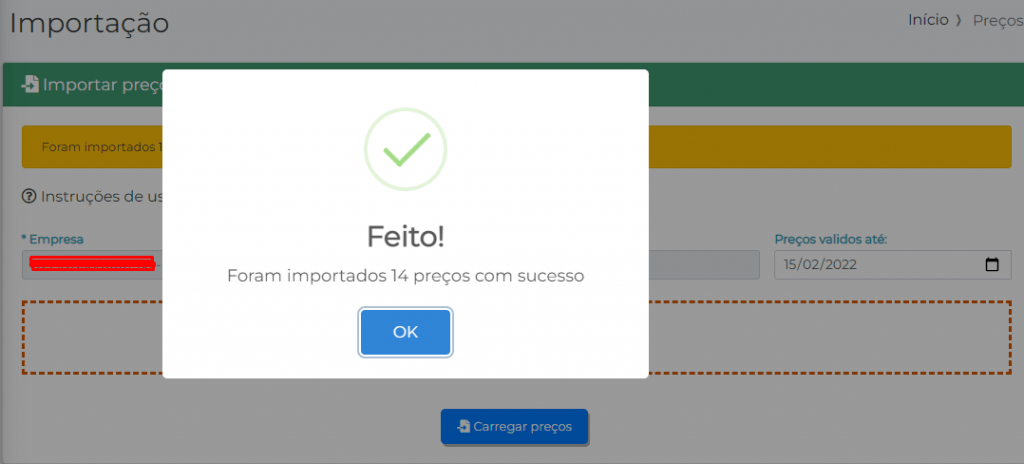Screen dimensions: 1024x464
Task: Click the import icon beside 'Importar preços'
Action: pos(30,85)
